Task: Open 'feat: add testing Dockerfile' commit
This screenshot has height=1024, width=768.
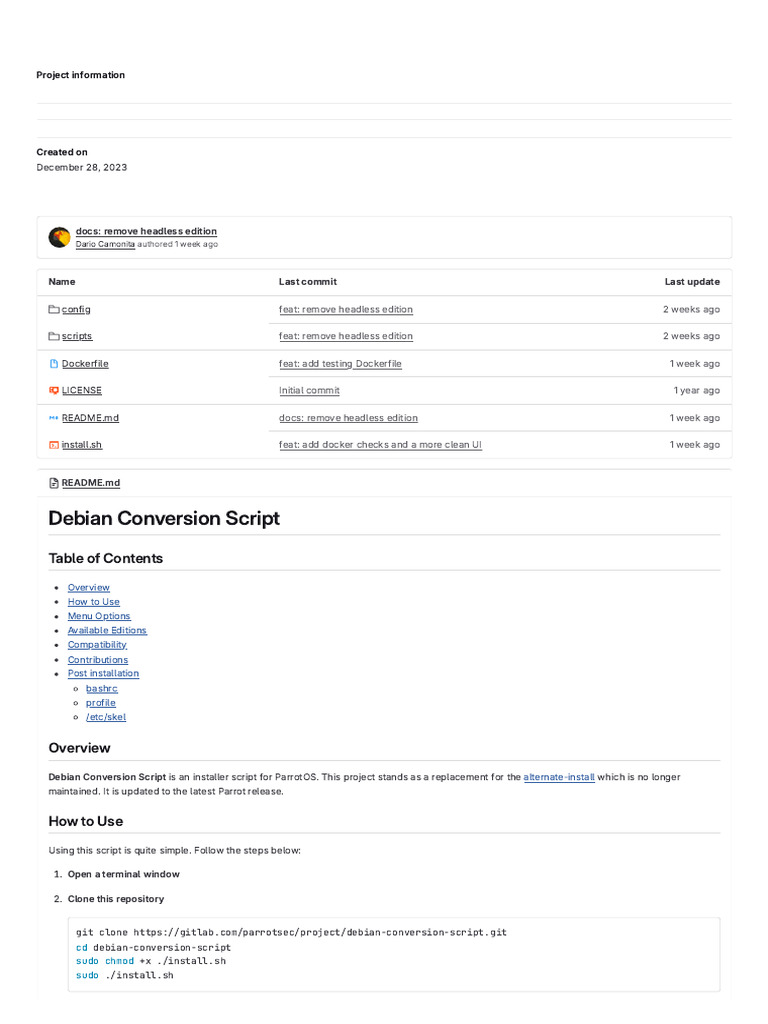Action: pos(340,364)
